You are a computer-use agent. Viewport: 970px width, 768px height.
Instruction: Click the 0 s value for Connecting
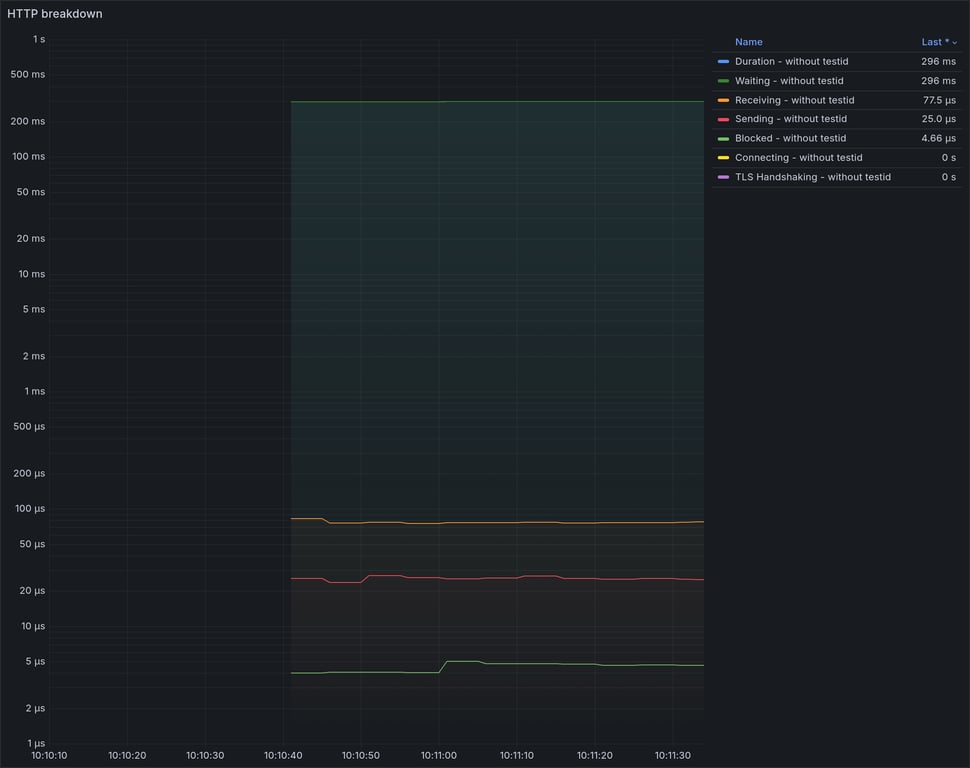coord(948,157)
